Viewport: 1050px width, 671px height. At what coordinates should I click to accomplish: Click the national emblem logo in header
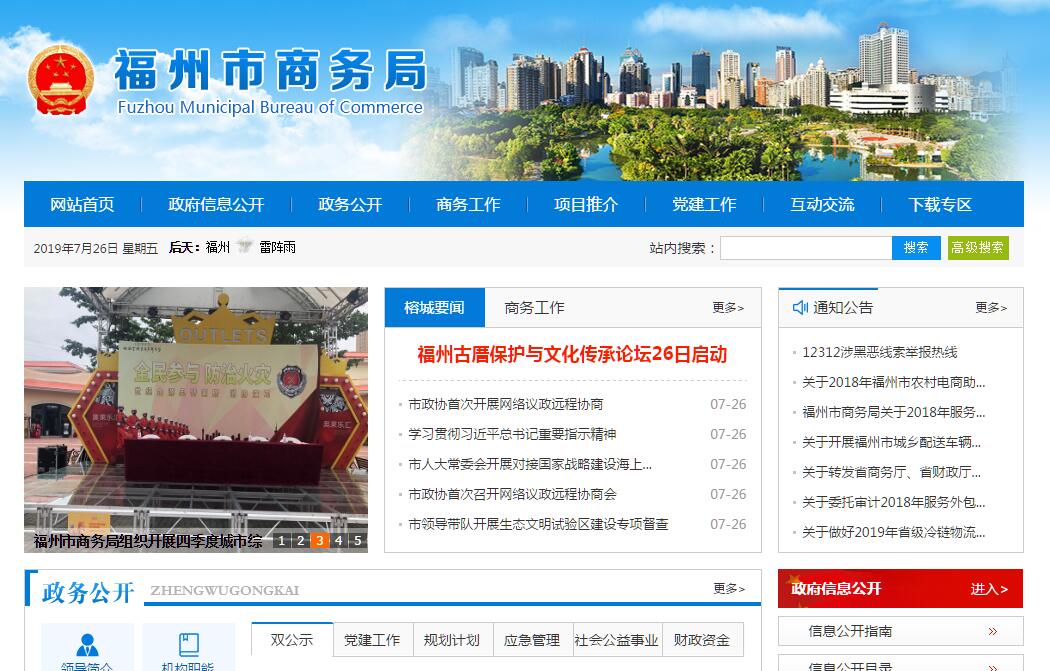click(x=60, y=79)
